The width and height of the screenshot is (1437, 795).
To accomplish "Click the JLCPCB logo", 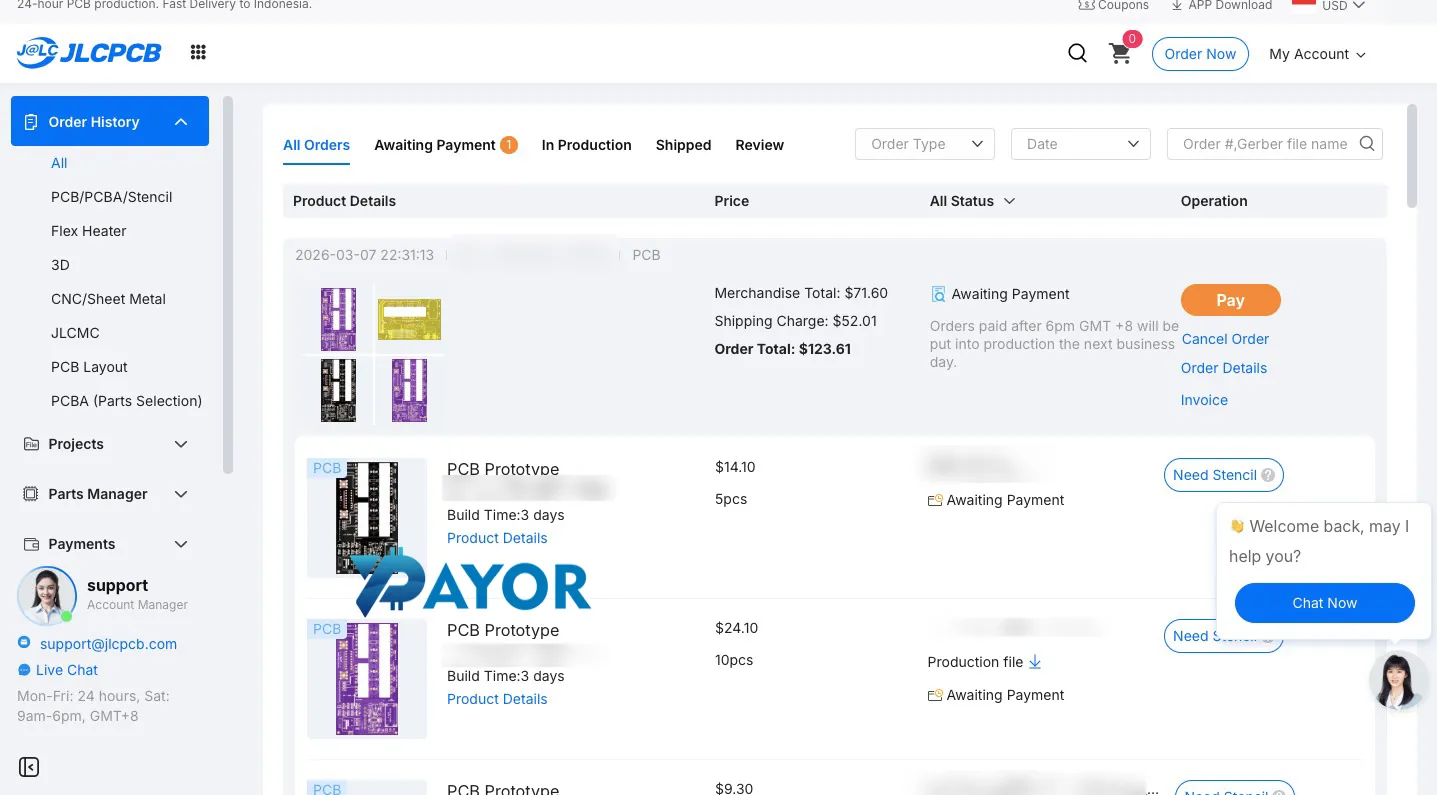I will coord(88,53).
